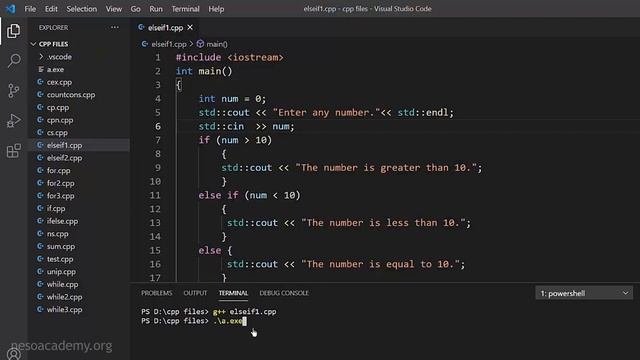Image resolution: width=640 pixels, height=360 pixels.
Task: Click the EXPLORER panel title
Action: (53, 27)
